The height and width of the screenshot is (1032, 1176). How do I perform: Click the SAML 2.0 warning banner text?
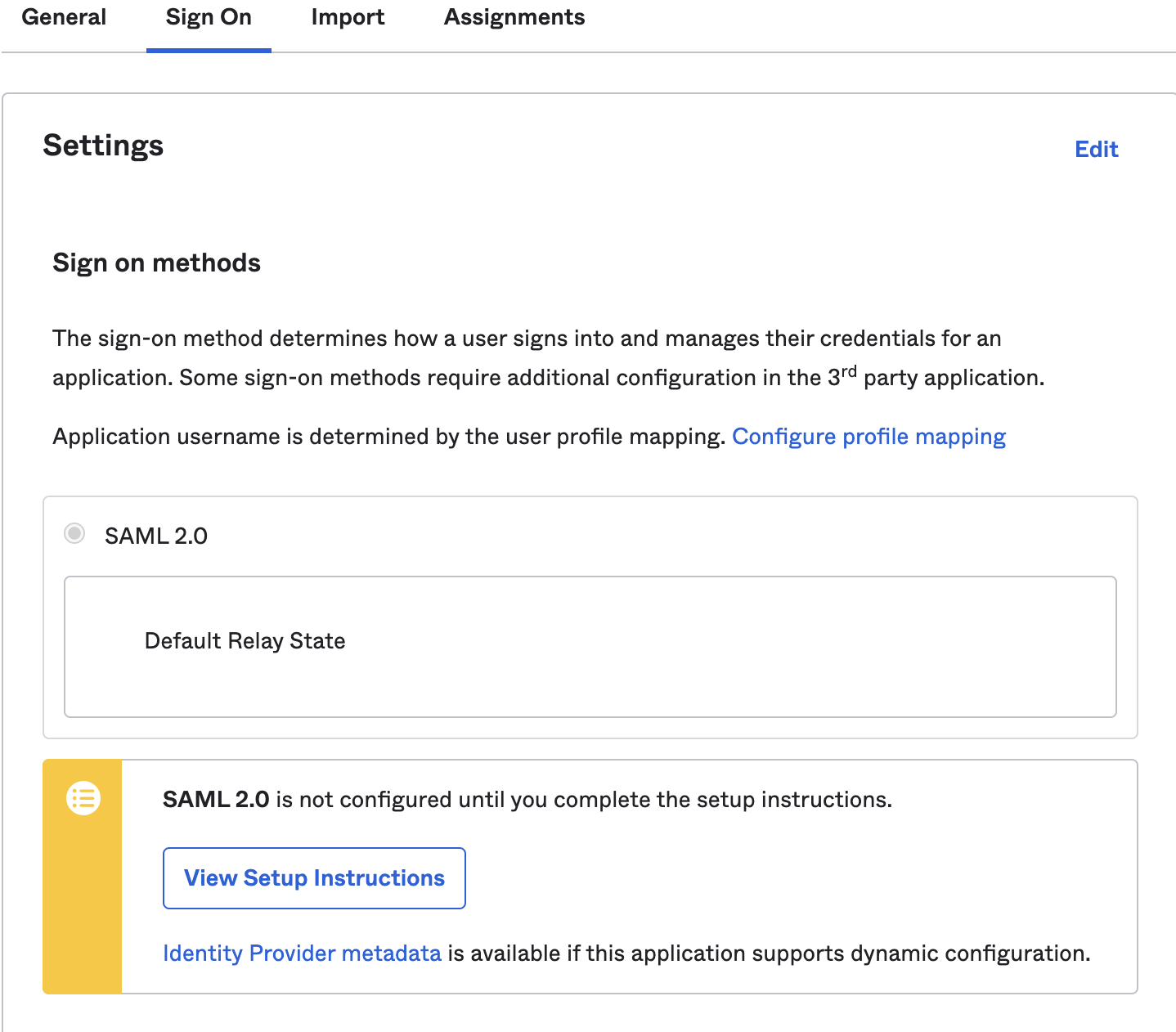(527, 799)
